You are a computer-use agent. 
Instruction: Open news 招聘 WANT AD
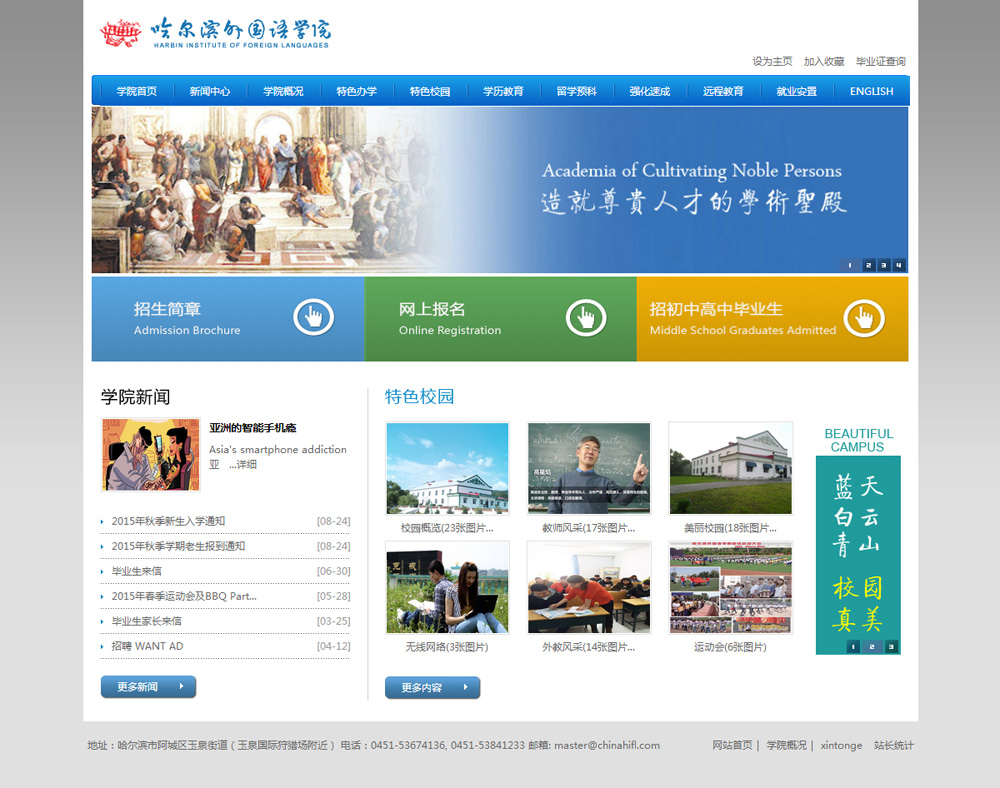(x=147, y=646)
